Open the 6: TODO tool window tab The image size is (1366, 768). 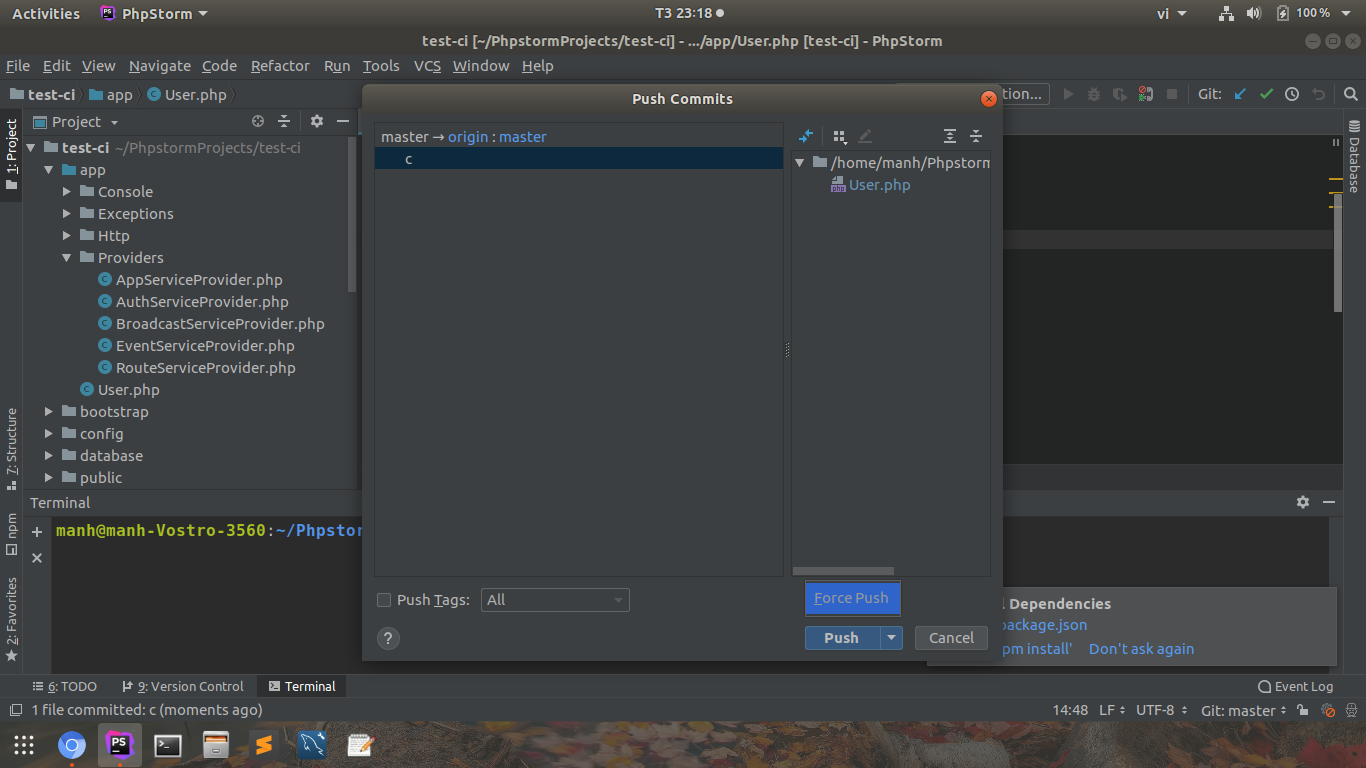coord(65,686)
